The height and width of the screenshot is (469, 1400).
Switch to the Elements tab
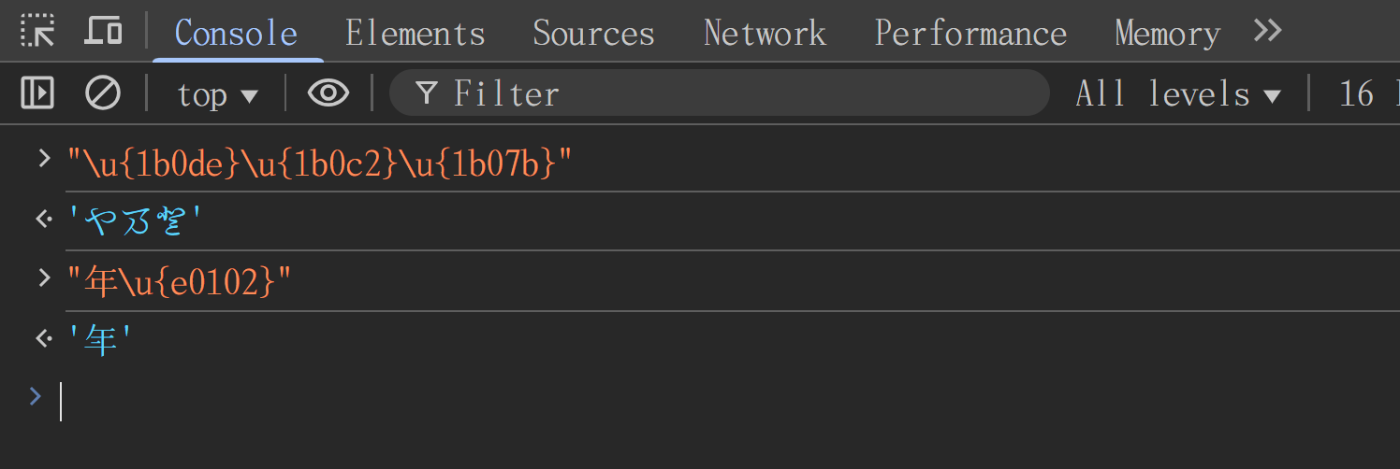click(x=415, y=33)
